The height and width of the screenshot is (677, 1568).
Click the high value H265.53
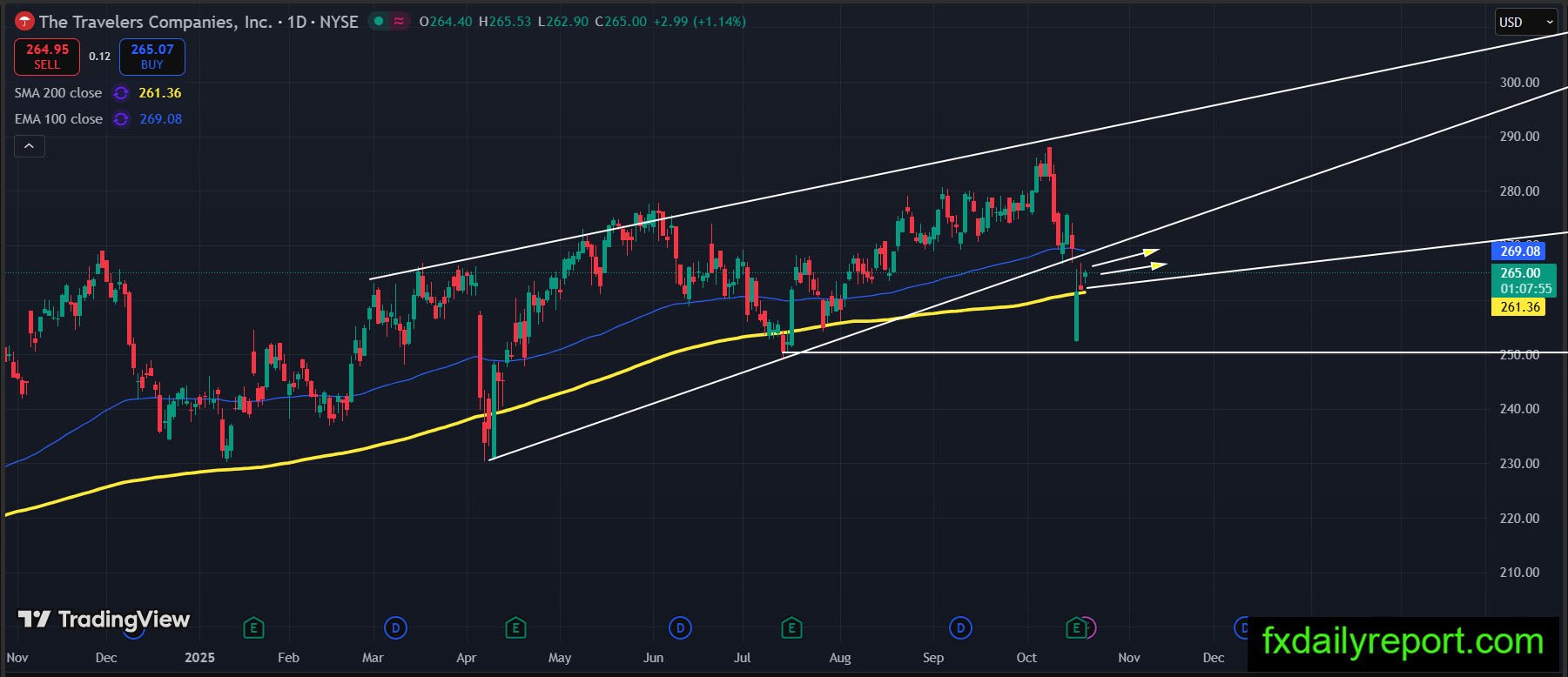click(x=504, y=22)
